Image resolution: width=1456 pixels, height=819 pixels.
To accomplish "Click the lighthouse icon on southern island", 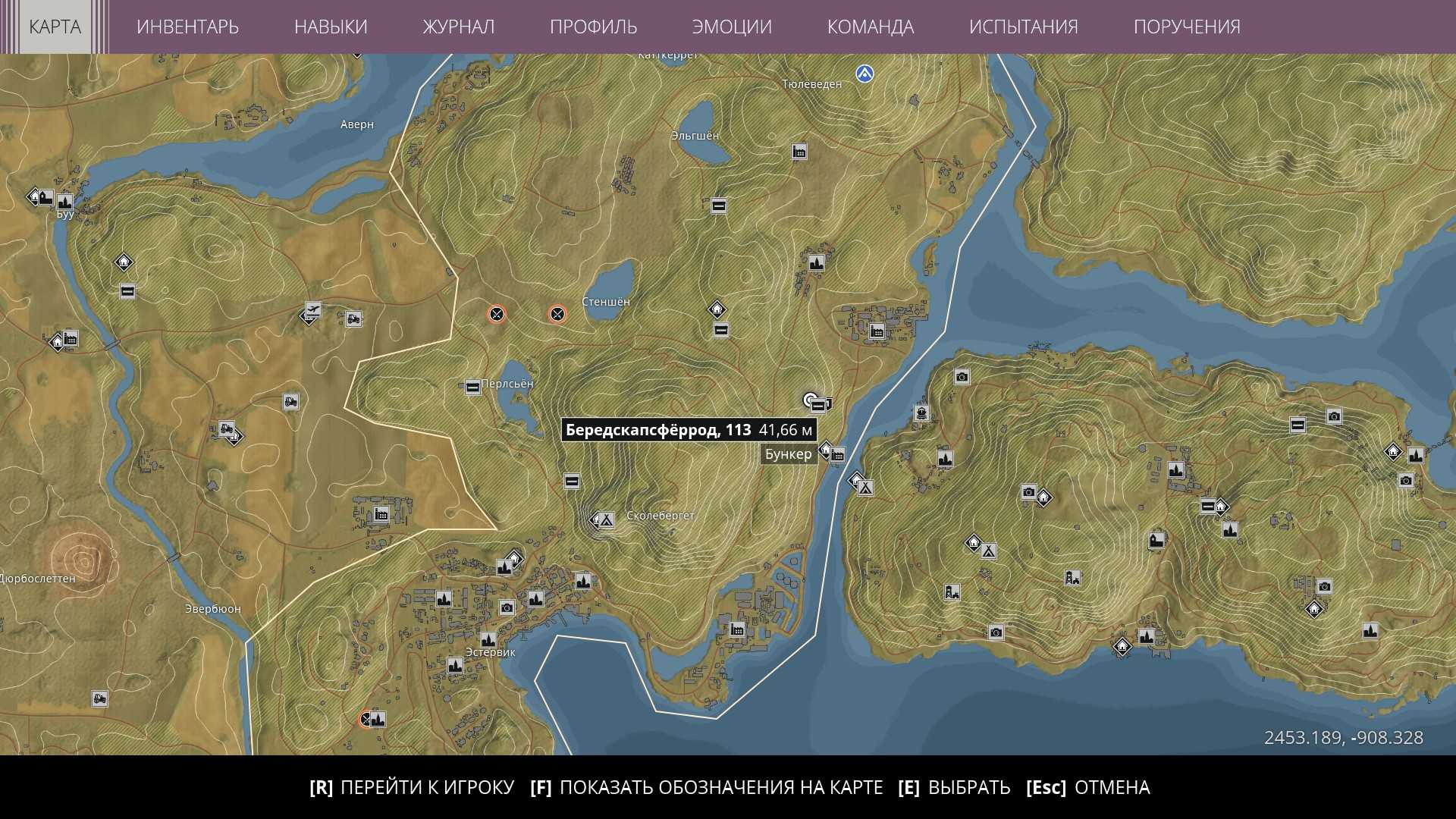I will coord(1072,578).
